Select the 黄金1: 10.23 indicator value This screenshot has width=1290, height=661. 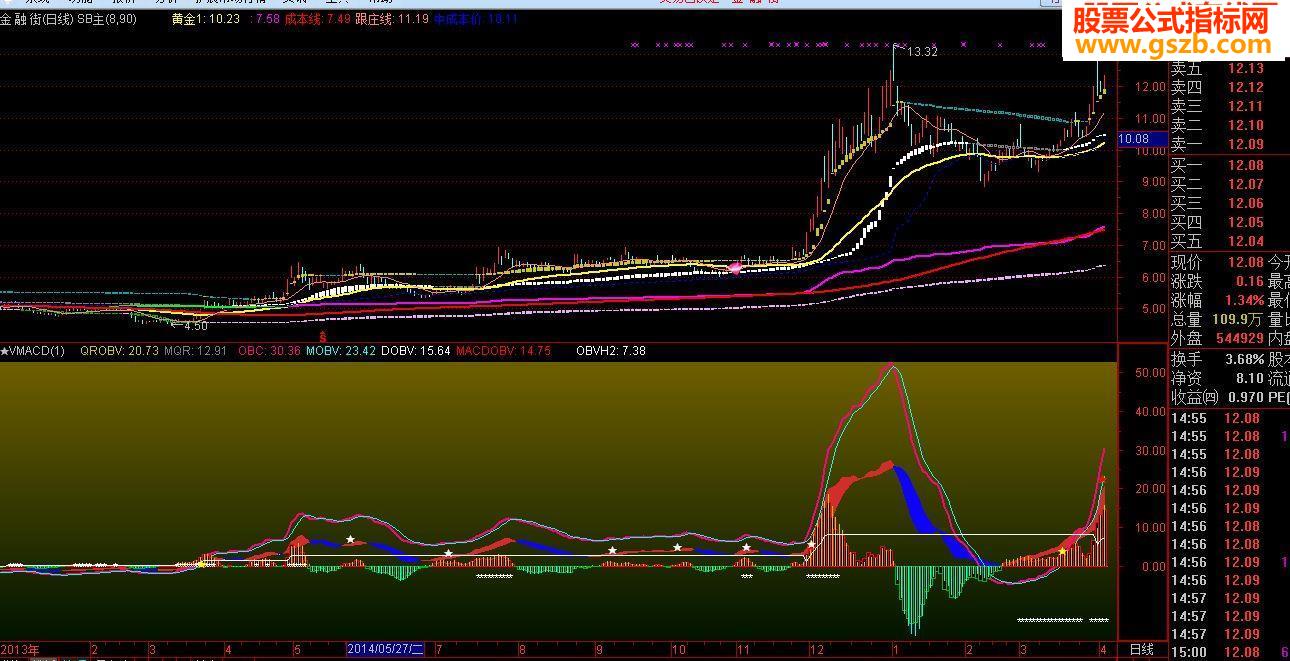pyautogui.click(x=206, y=19)
